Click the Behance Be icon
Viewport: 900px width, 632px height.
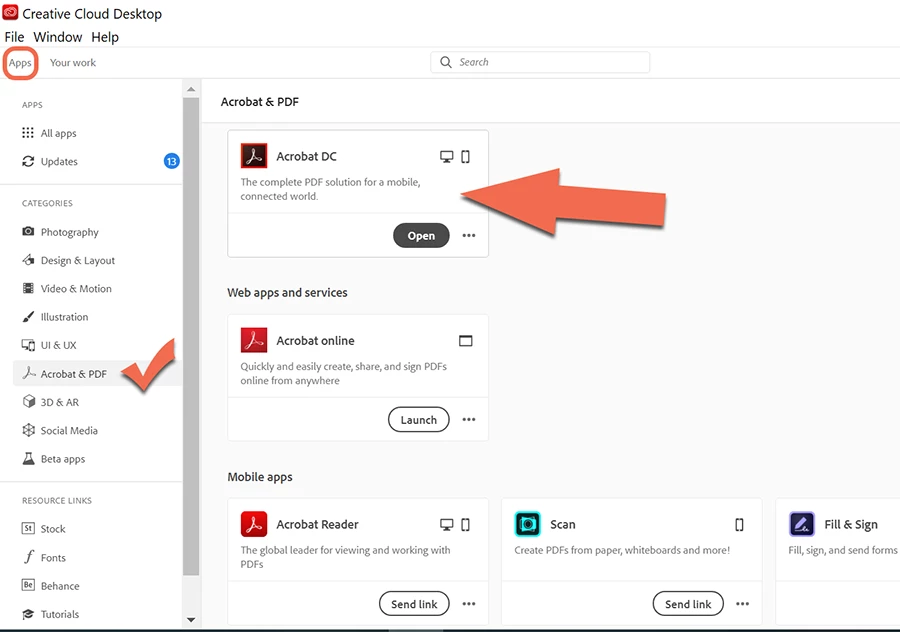pyautogui.click(x=28, y=585)
